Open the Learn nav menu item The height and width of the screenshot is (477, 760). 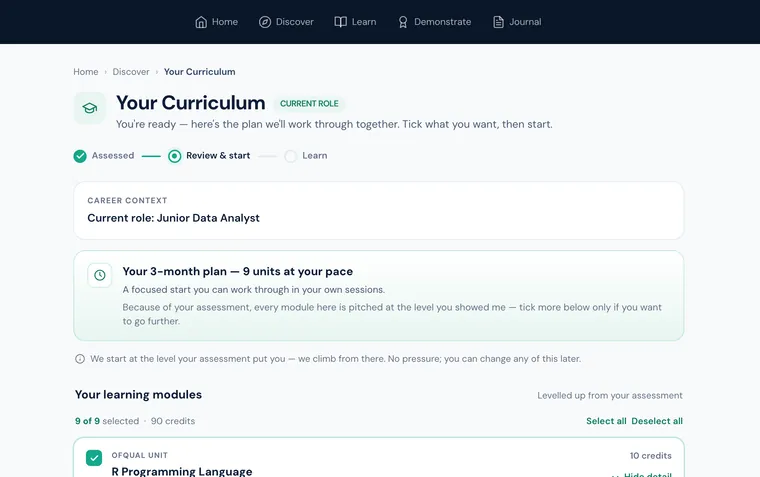pyautogui.click(x=355, y=22)
